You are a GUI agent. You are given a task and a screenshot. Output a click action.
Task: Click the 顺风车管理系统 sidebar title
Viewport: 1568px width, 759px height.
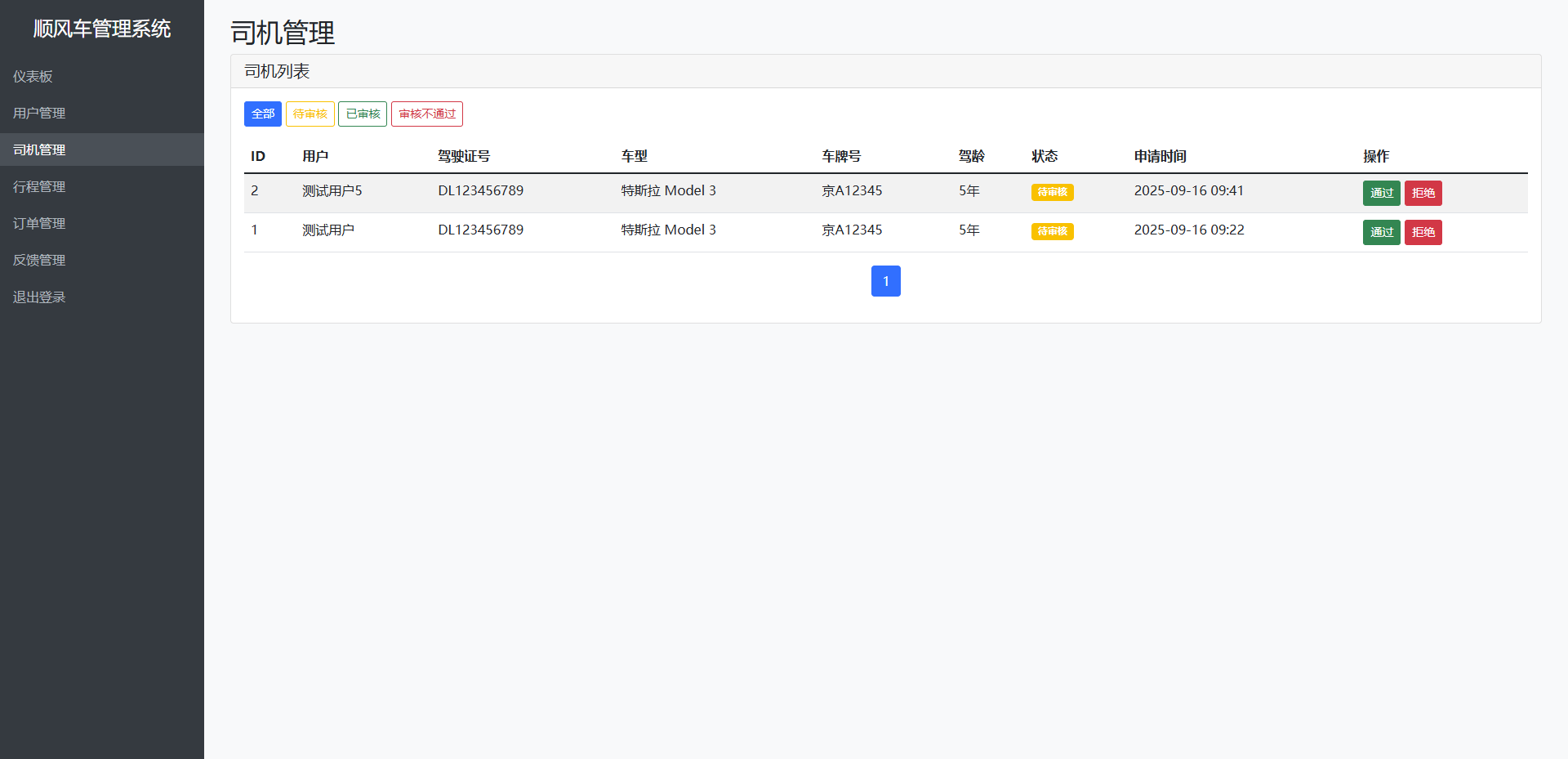coord(102,29)
